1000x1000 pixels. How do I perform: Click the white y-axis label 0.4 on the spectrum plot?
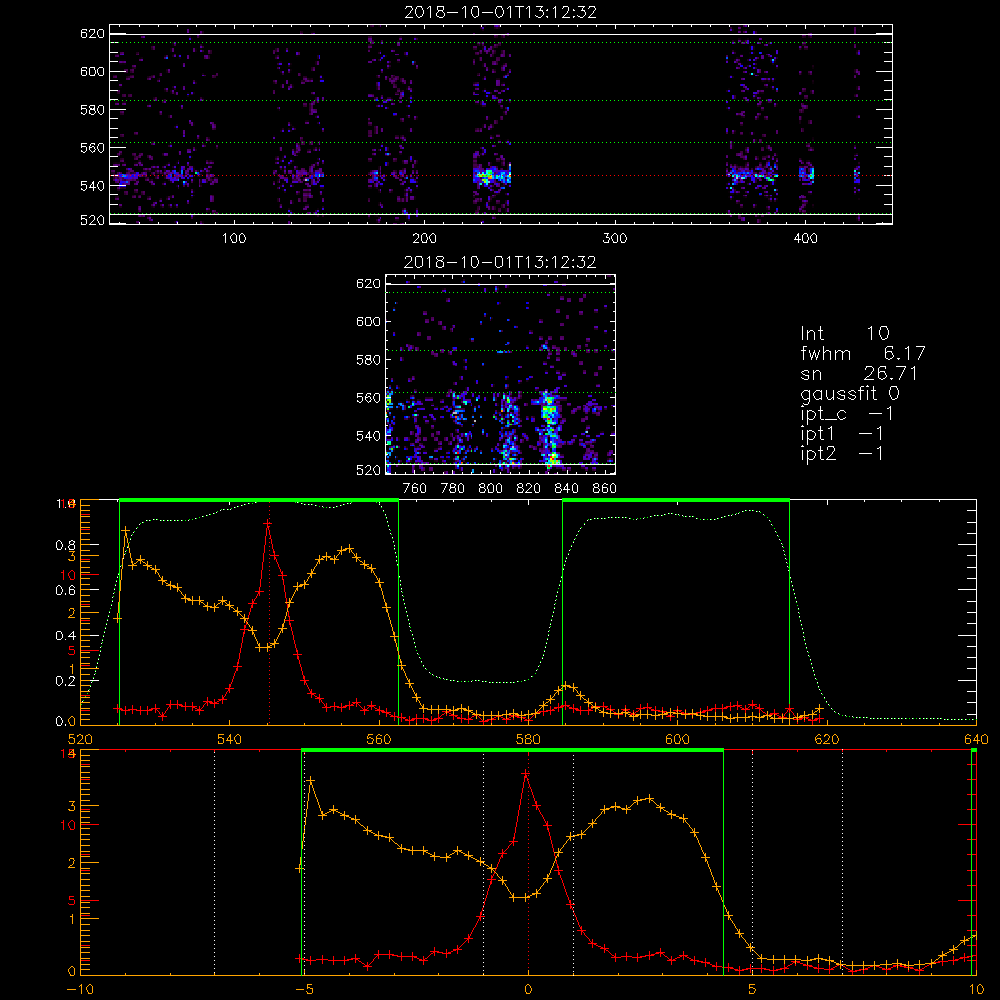tap(65, 635)
